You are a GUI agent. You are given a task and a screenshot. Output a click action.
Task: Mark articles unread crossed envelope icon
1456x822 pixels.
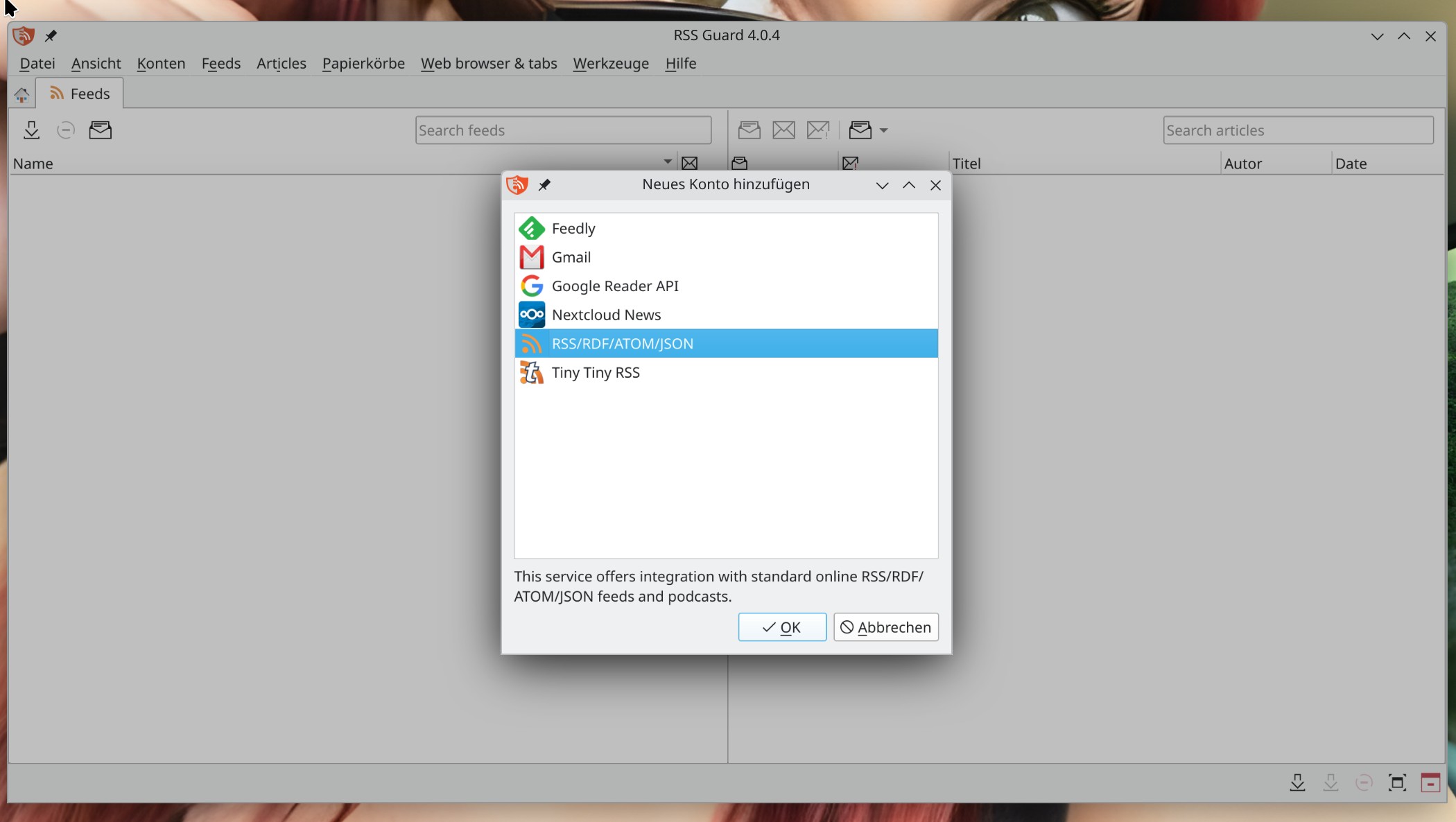(x=783, y=130)
